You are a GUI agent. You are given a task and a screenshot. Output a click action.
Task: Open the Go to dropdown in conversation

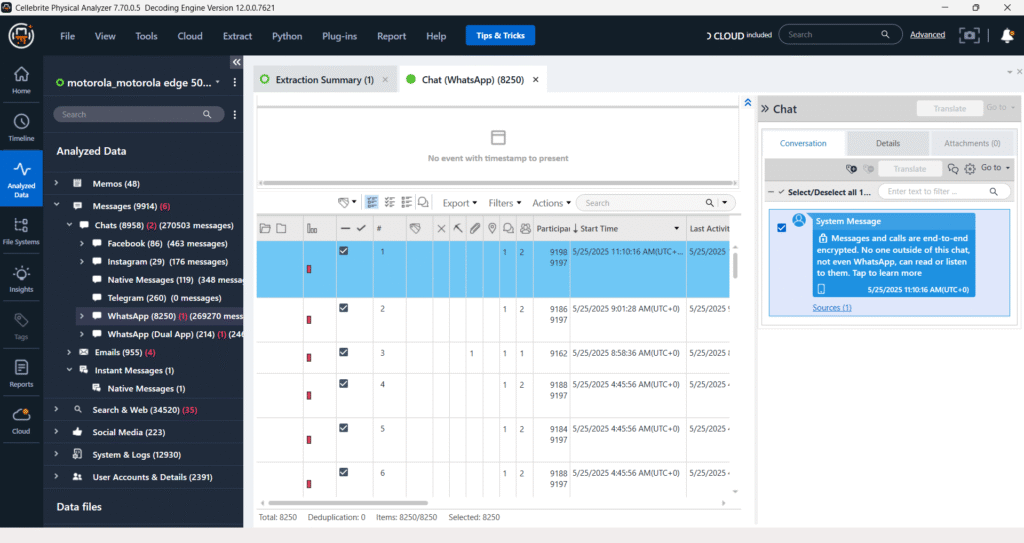point(995,168)
